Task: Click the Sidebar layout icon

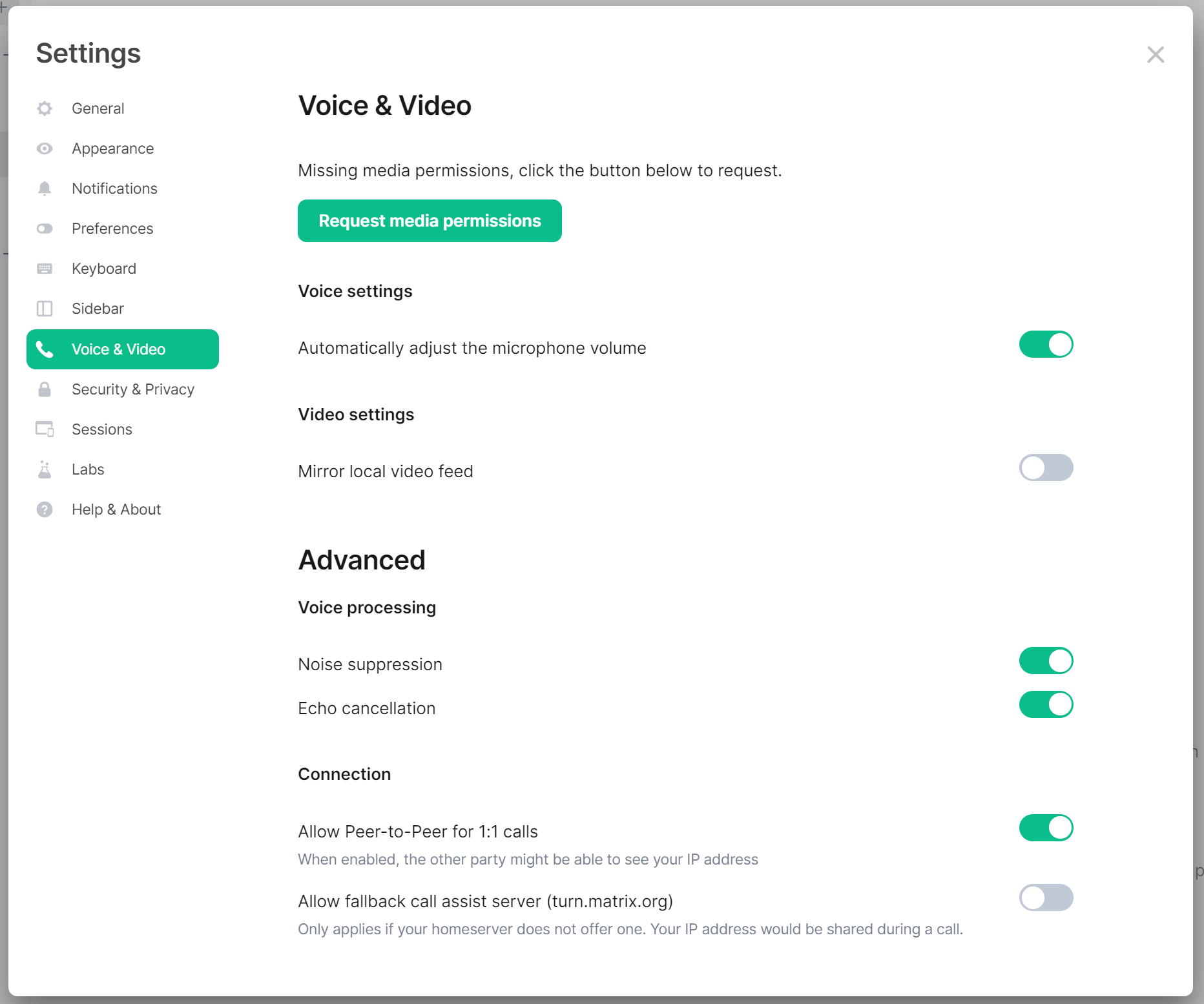Action: [x=45, y=309]
